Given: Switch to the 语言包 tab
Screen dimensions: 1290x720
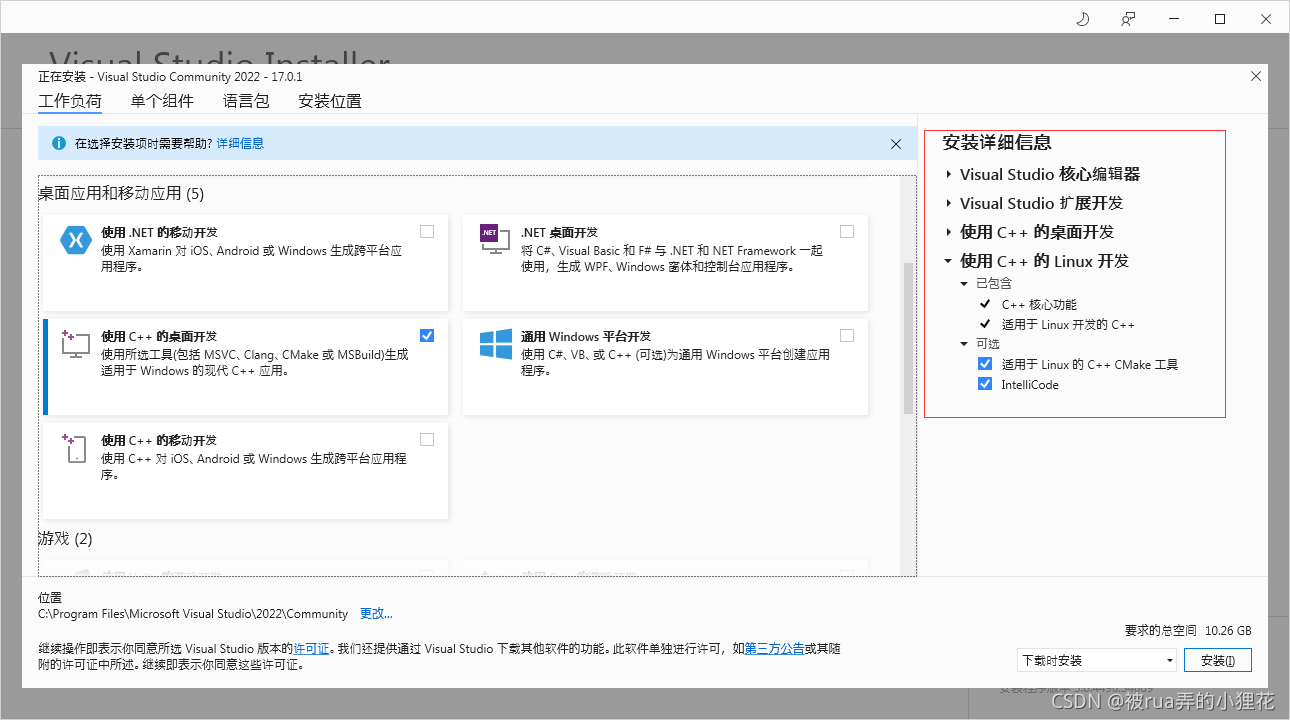Looking at the screenshot, I should (x=246, y=101).
